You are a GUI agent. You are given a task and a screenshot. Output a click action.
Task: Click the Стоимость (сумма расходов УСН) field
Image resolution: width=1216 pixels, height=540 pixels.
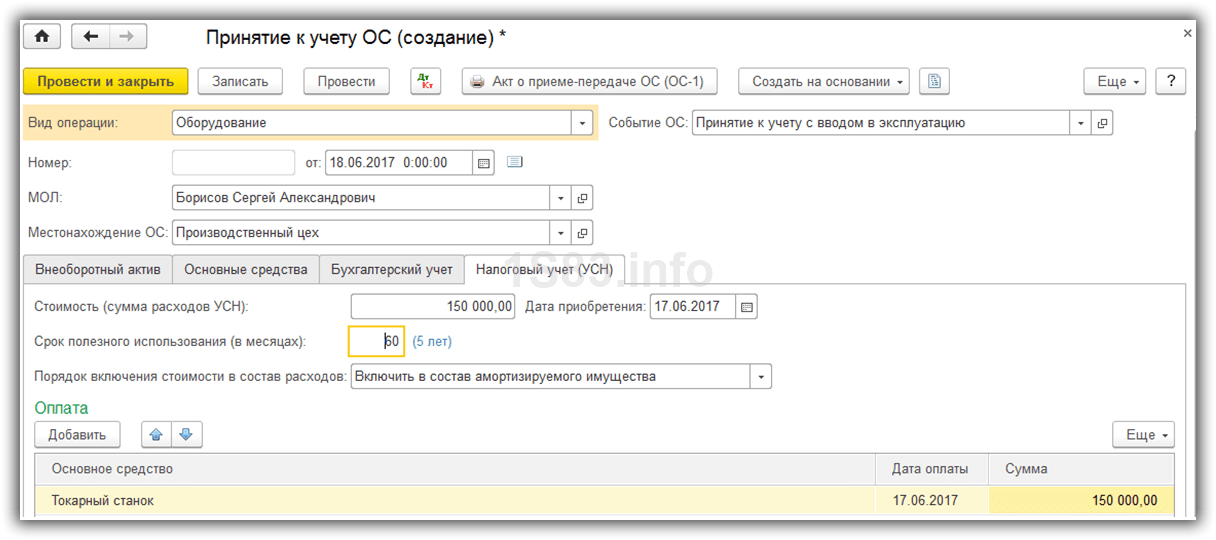[433, 307]
